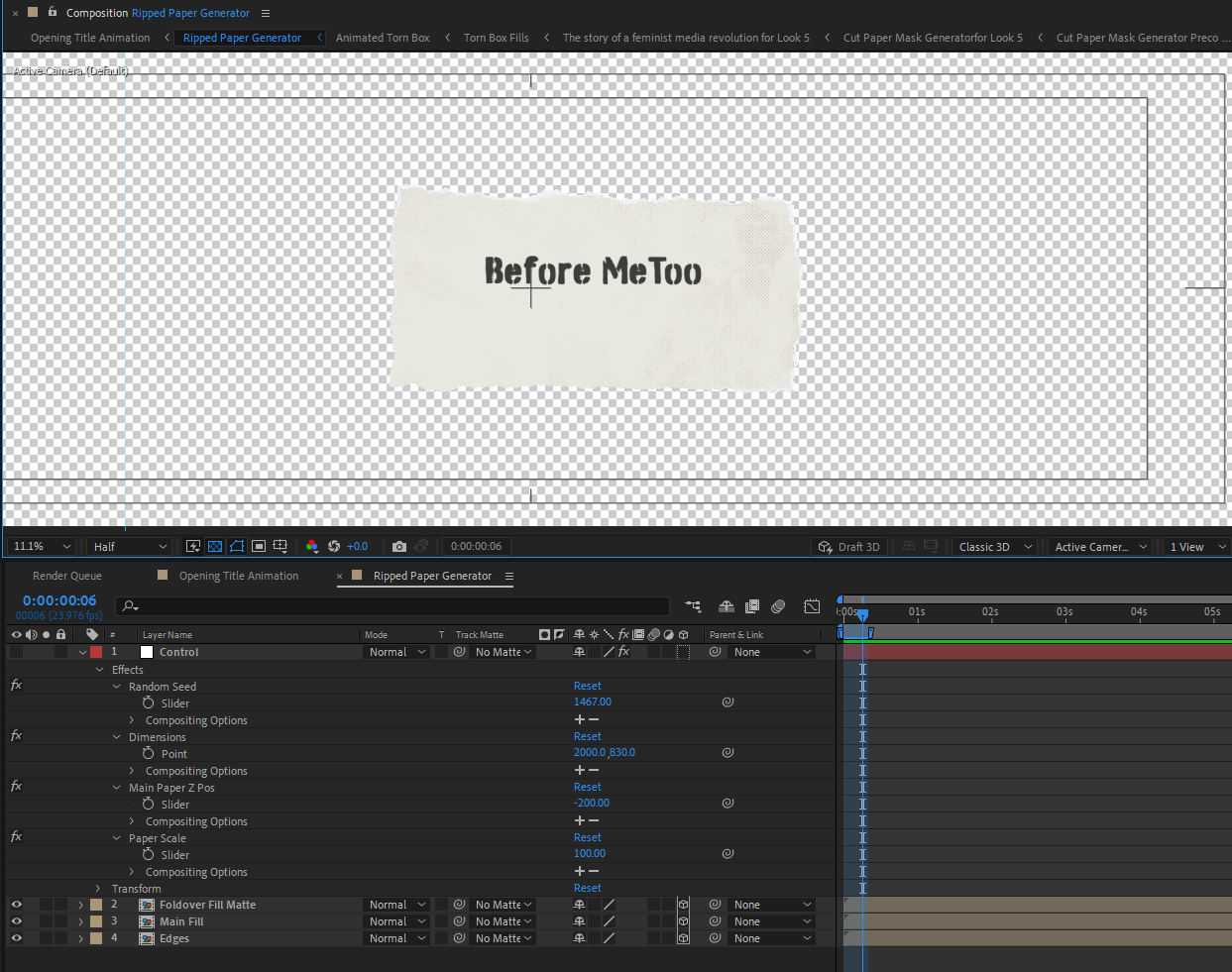
Task: Open the Parent & Link dropdown for Edges
Action: click(771, 937)
